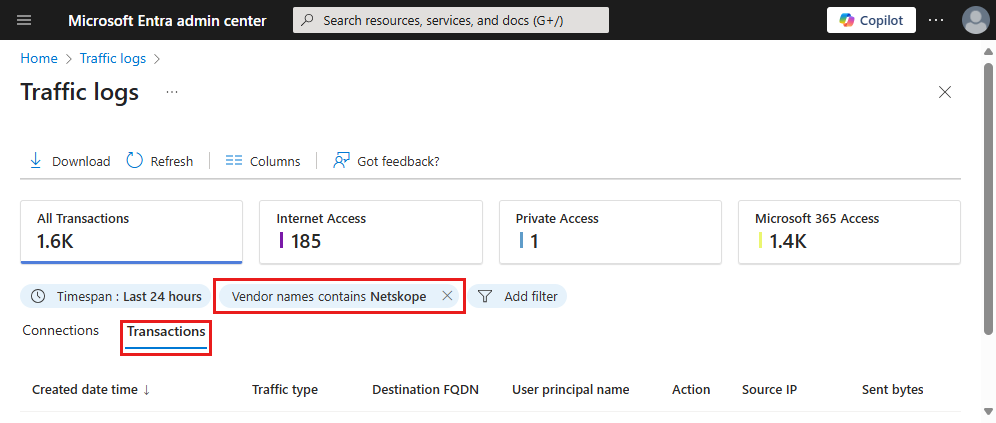The width and height of the screenshot is (996, 423).
Task: Click Got feedback?
Action: 386,161
